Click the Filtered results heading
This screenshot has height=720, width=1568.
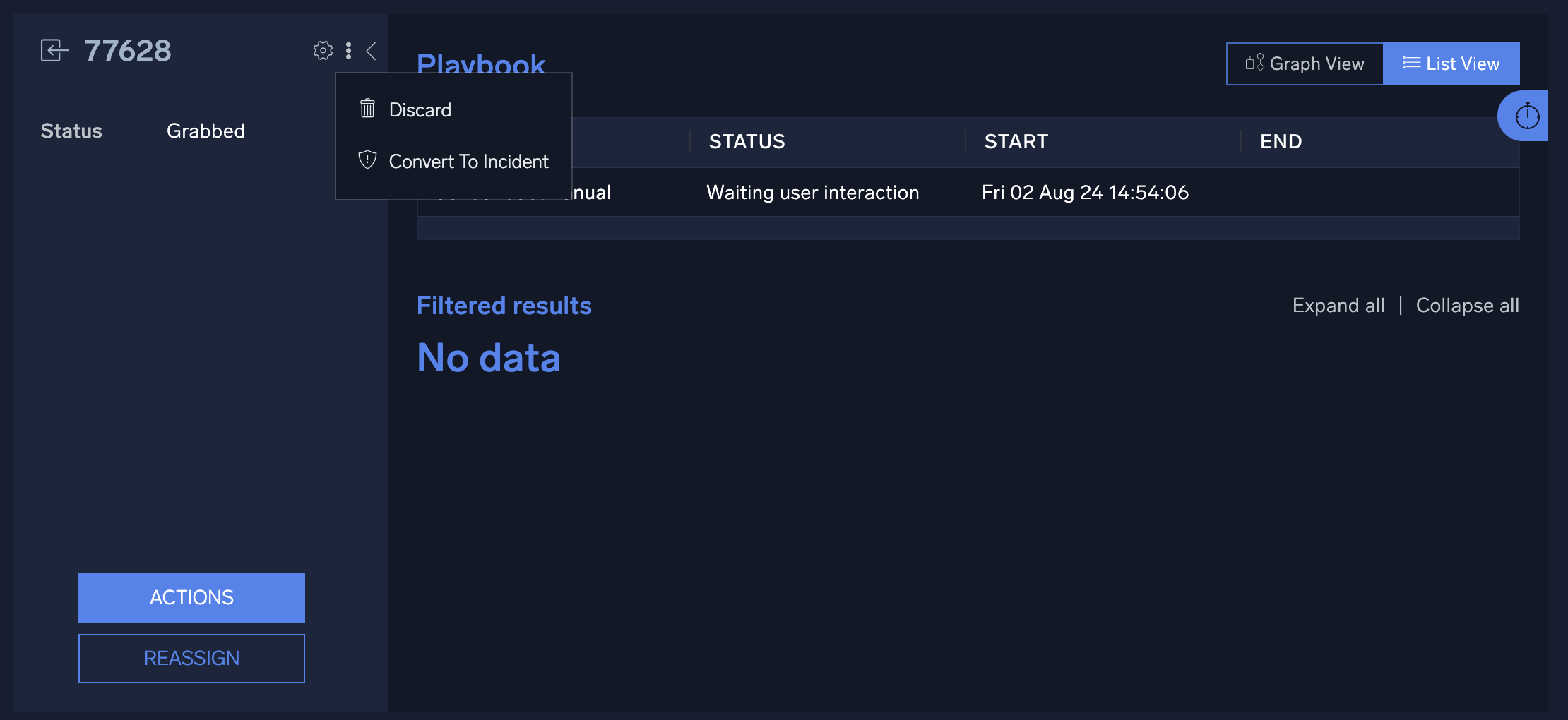click(x=504, y=306)
